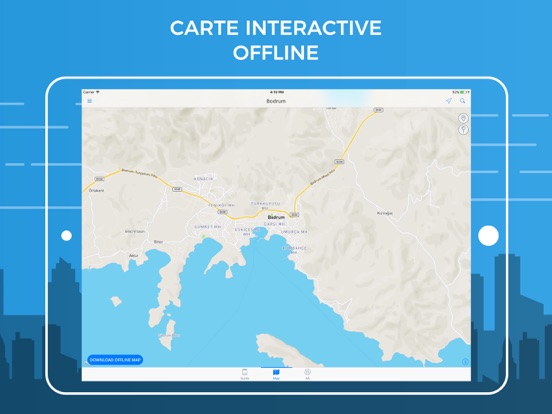Tap the round place marker button
This screenshot has height=414, width=552.
463,118
